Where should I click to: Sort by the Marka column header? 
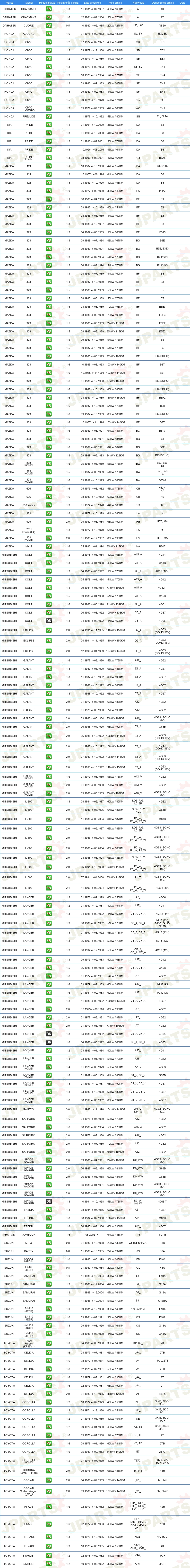point(9,3)
